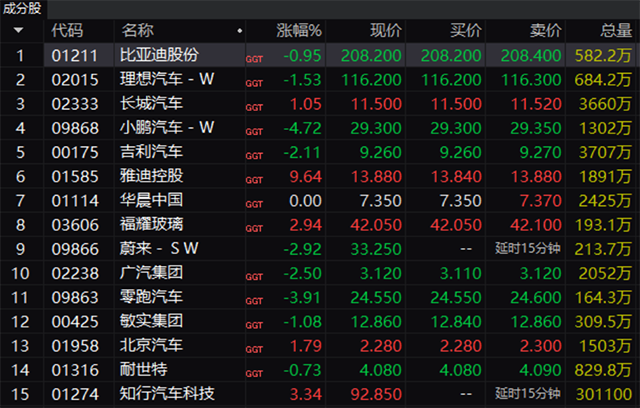640x408 pixels.
Task: Select stock name 北京汽车
Action: (x=151, y=345)
